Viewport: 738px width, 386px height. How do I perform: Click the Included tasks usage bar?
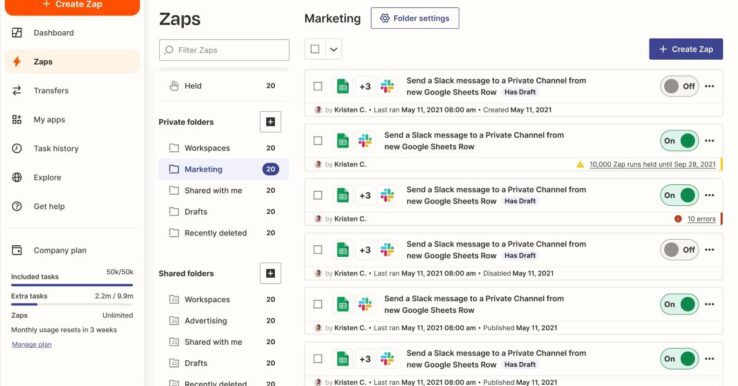pos(72,285)
